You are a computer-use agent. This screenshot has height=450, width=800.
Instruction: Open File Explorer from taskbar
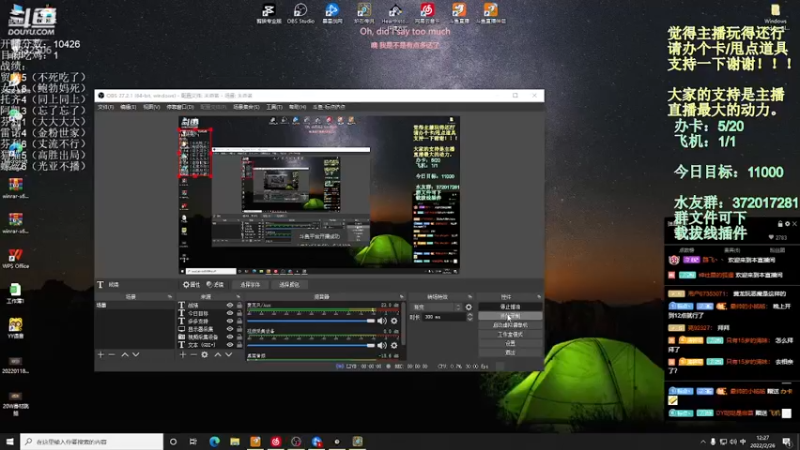click(x=235, y=441)
